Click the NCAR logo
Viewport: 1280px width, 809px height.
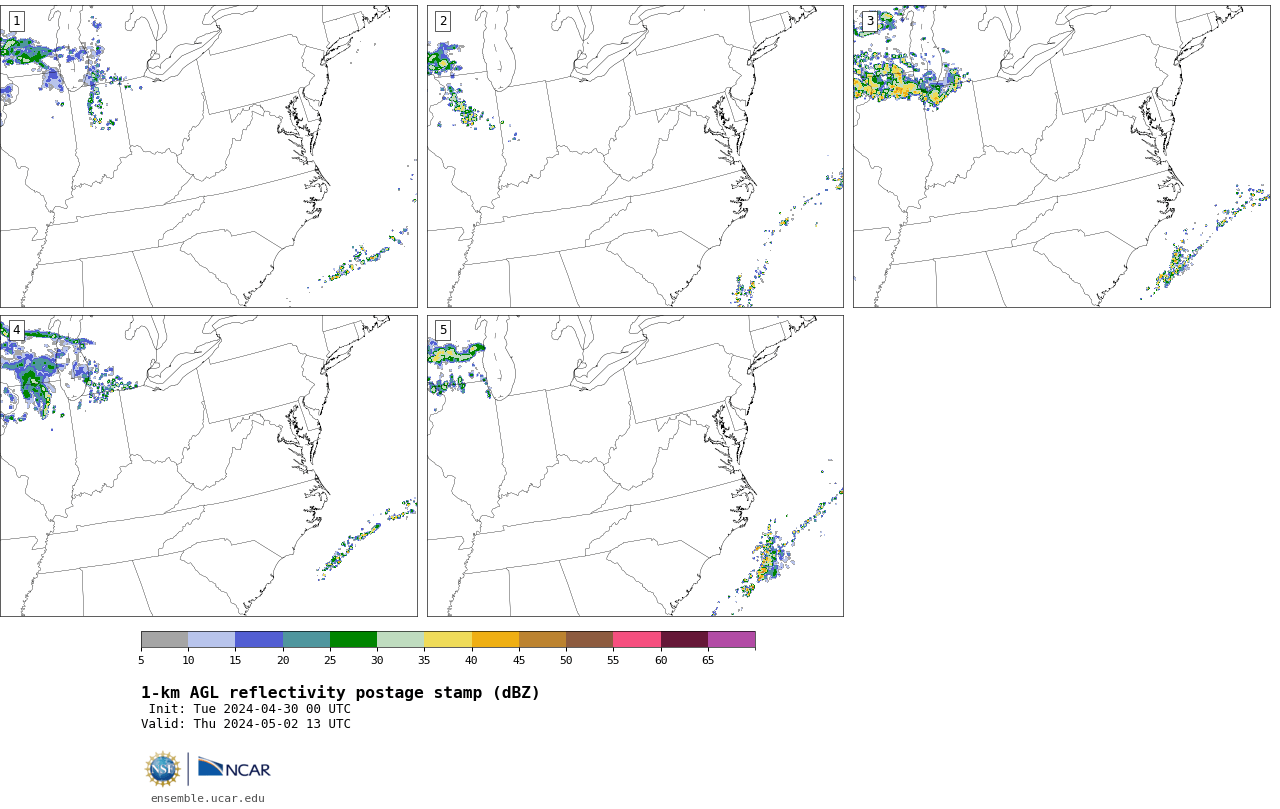(234, 768)
